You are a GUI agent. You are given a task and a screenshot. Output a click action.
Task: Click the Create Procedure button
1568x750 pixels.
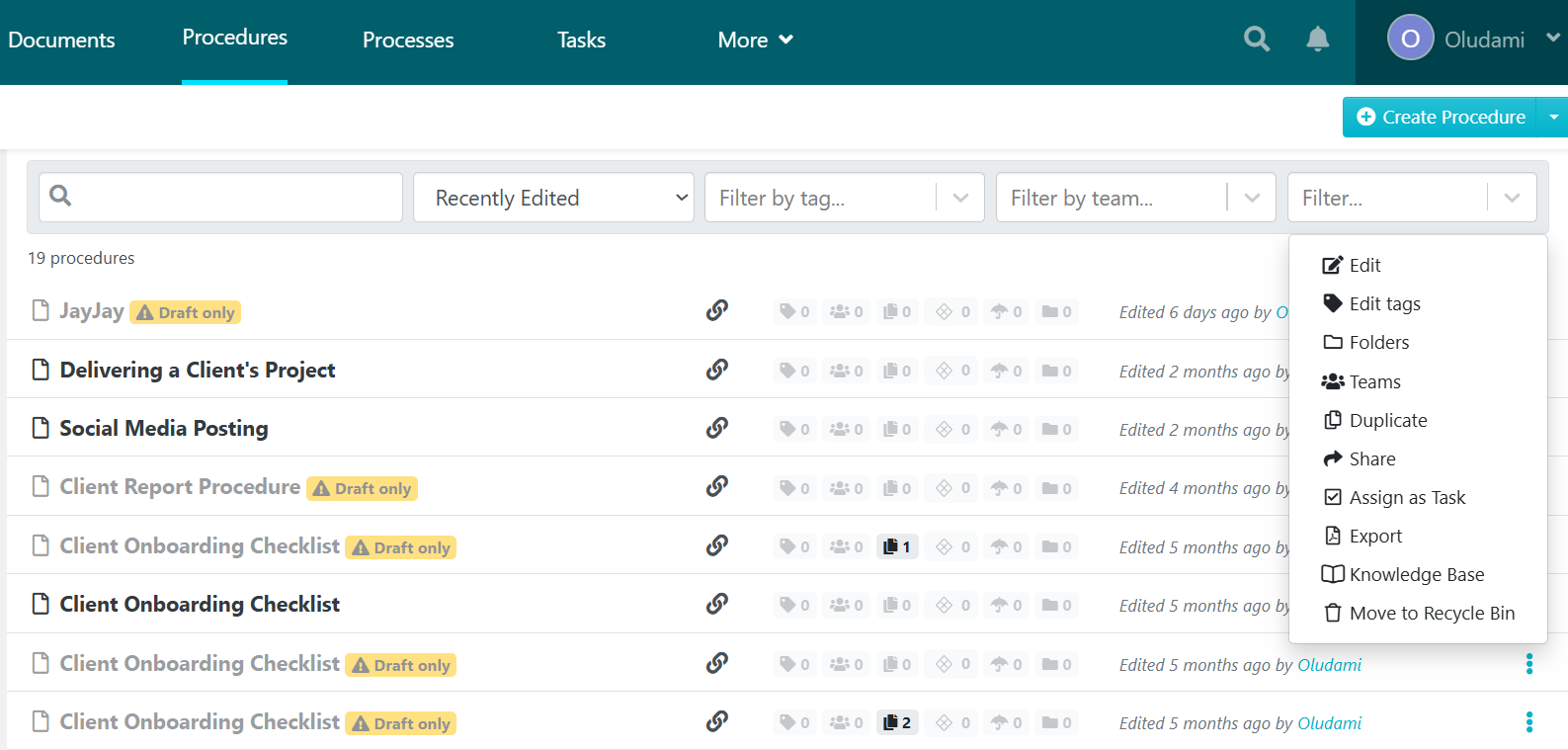1441,118
